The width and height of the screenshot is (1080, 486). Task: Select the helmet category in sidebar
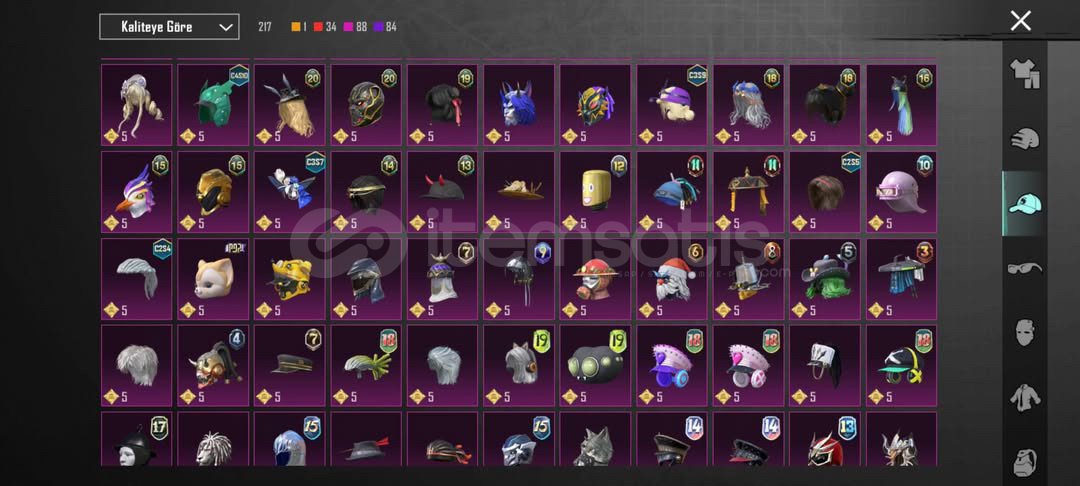1025,138
